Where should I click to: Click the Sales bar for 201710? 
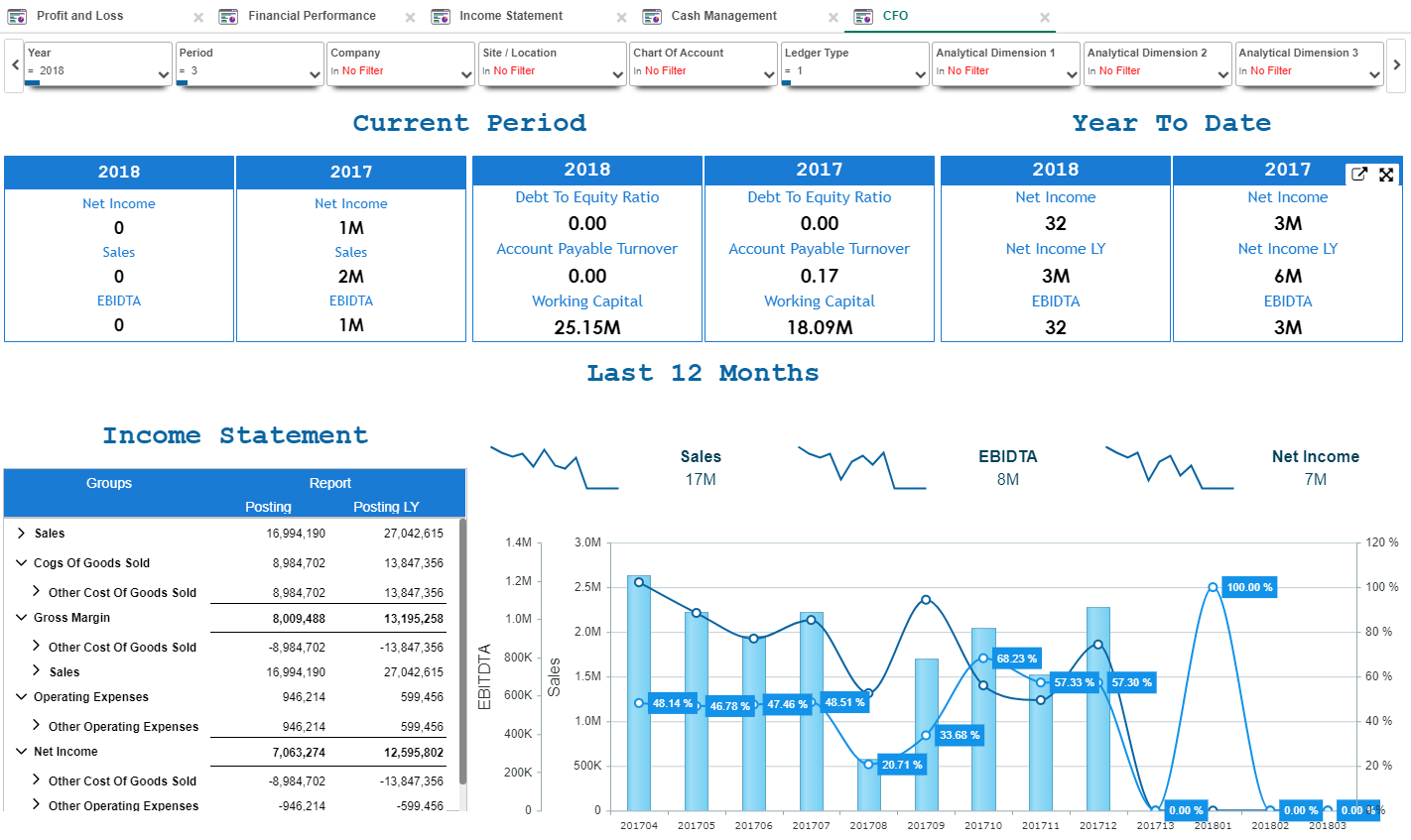(983, 719)
